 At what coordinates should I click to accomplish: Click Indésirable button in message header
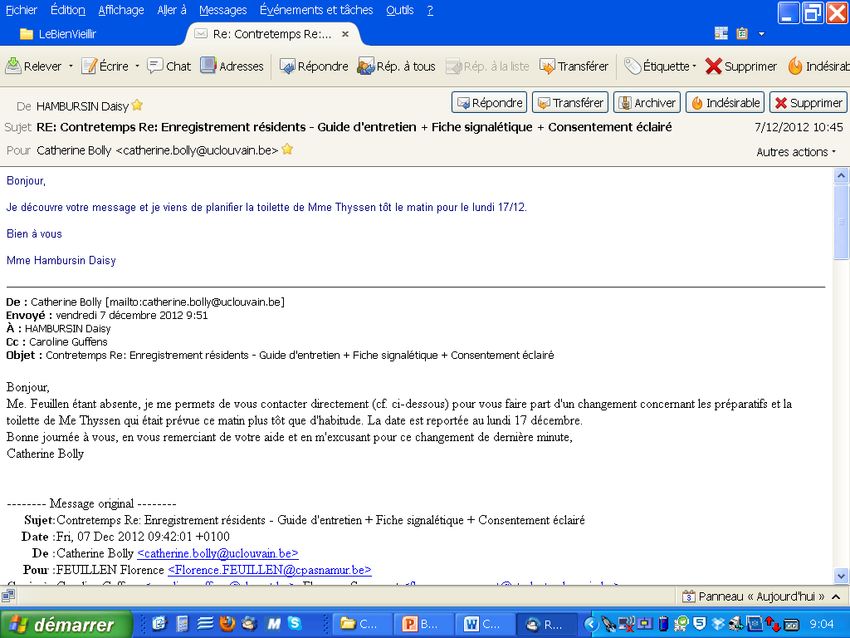point(725,102)
